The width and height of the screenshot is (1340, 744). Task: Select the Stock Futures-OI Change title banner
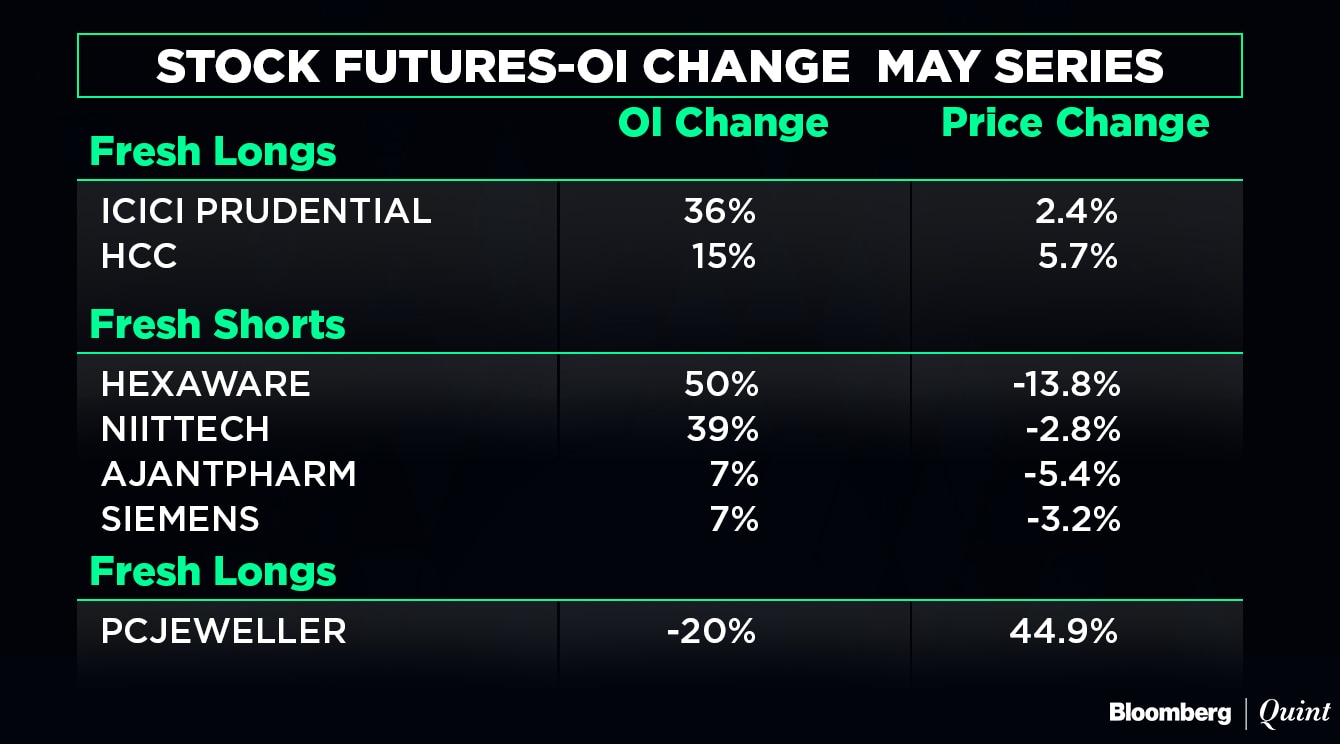tap(659, 66)
